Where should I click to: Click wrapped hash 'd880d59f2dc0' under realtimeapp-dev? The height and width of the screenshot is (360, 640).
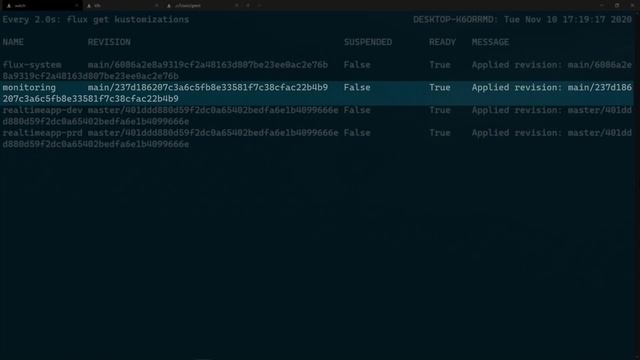96,122
